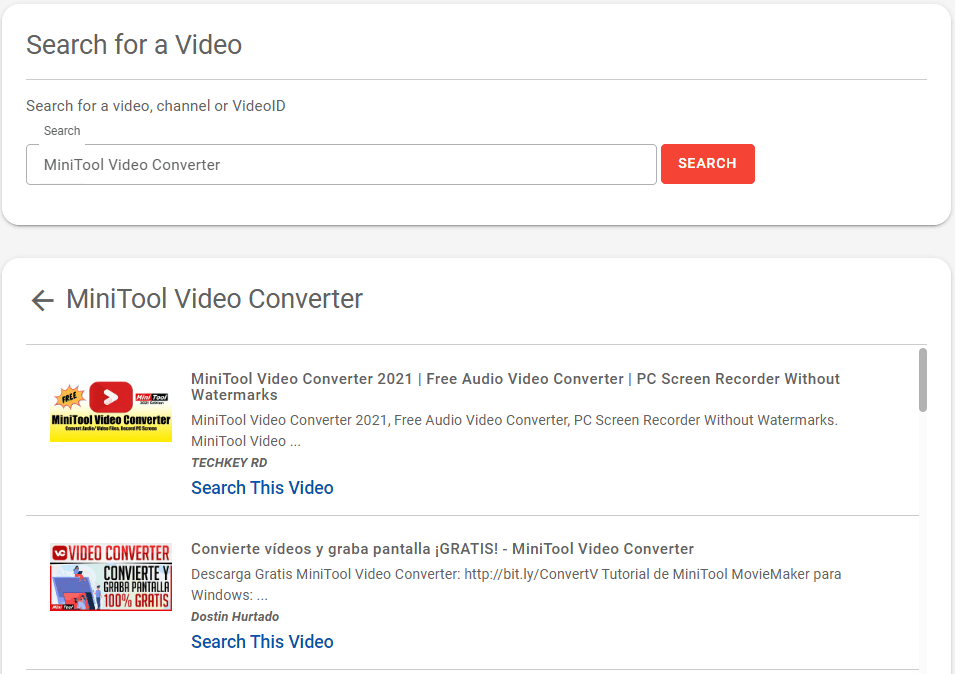The height and width of the screenshot is (674, 955).
Task: Click the red SEARCH button
Action: [708, 164]
